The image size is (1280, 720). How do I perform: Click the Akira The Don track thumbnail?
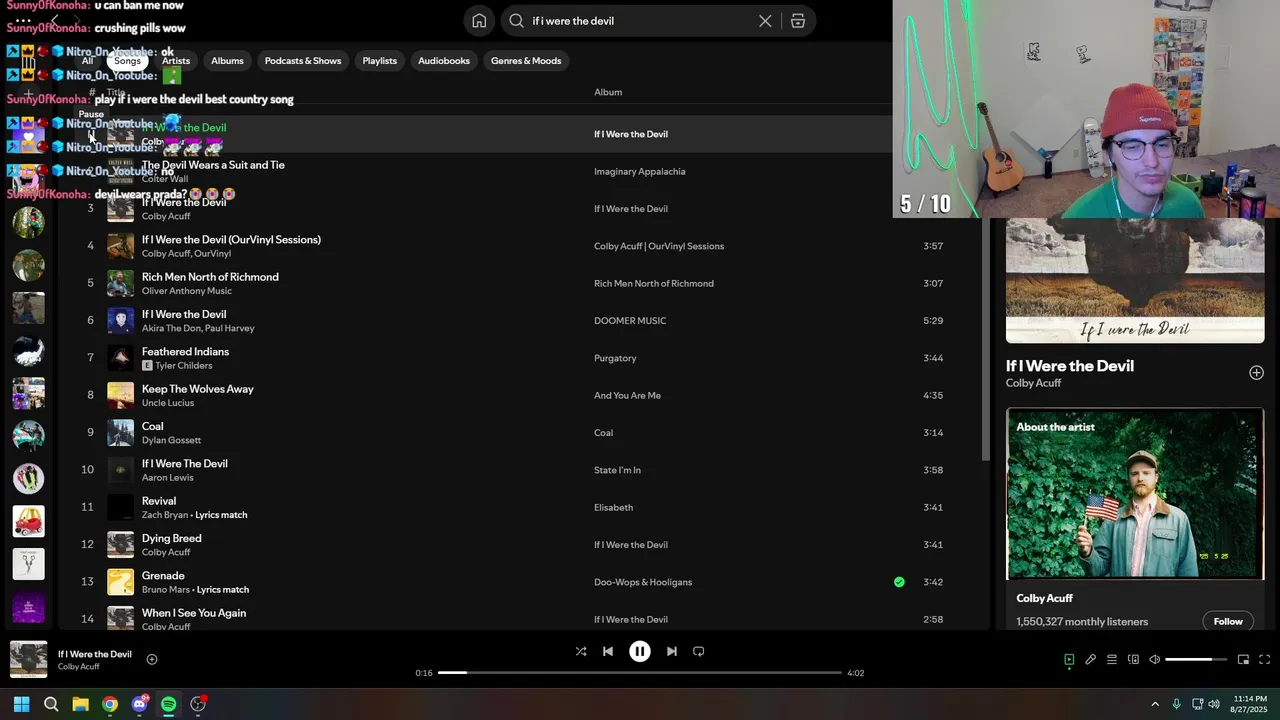click(x=120, y=320)
